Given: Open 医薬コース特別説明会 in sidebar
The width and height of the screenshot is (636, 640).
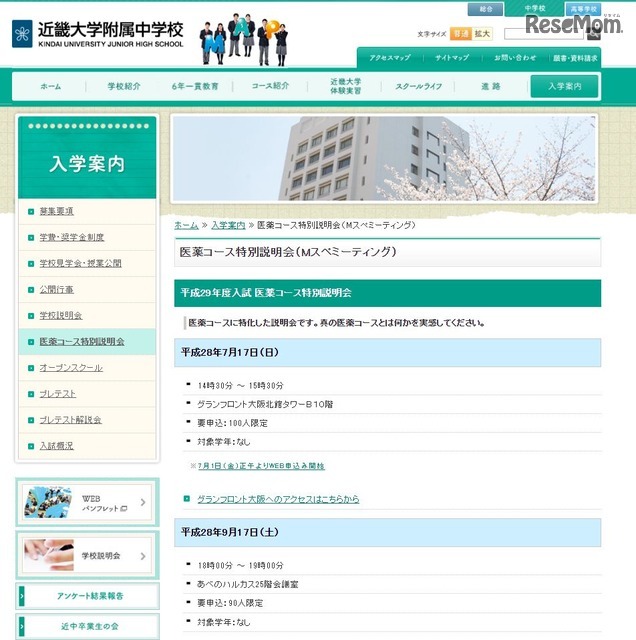Looking at the screenshot, I should click(x=82, y=342).
